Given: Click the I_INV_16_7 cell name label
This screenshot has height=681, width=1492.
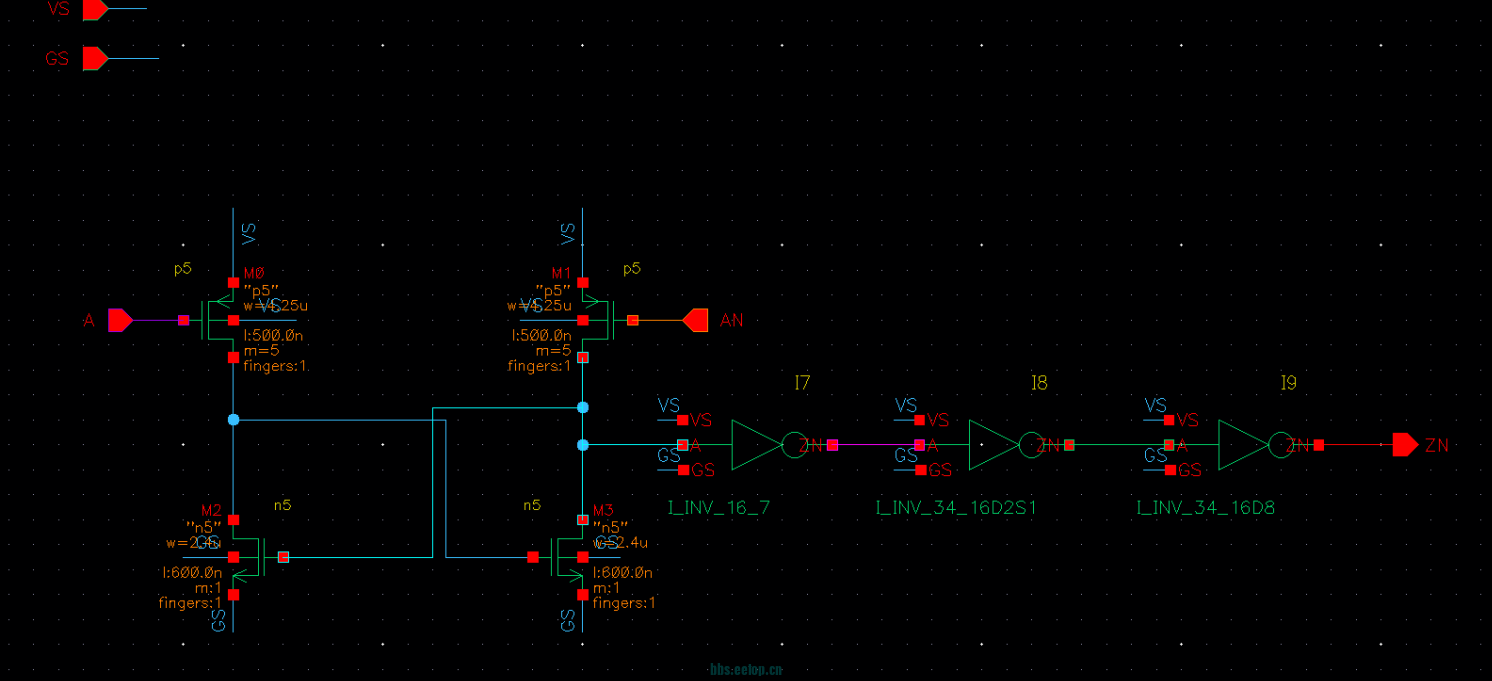Looking at the screenshot, I should click(x=719, y=508).
